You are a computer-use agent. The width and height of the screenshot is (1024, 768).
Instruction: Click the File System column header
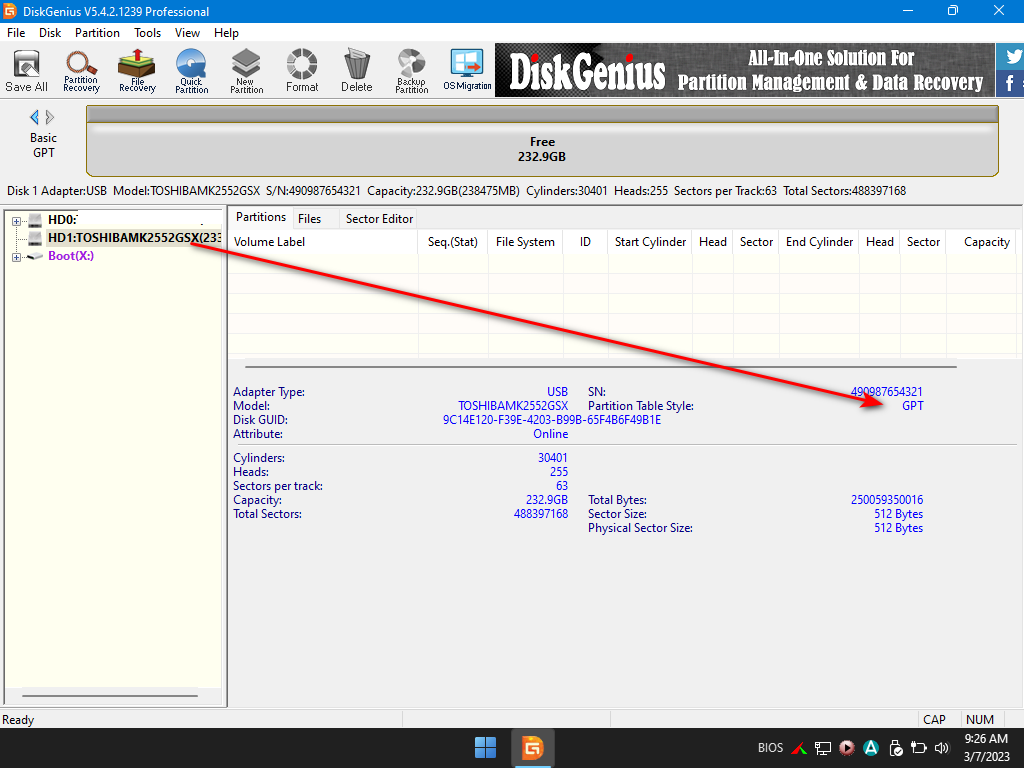(525, 242)
